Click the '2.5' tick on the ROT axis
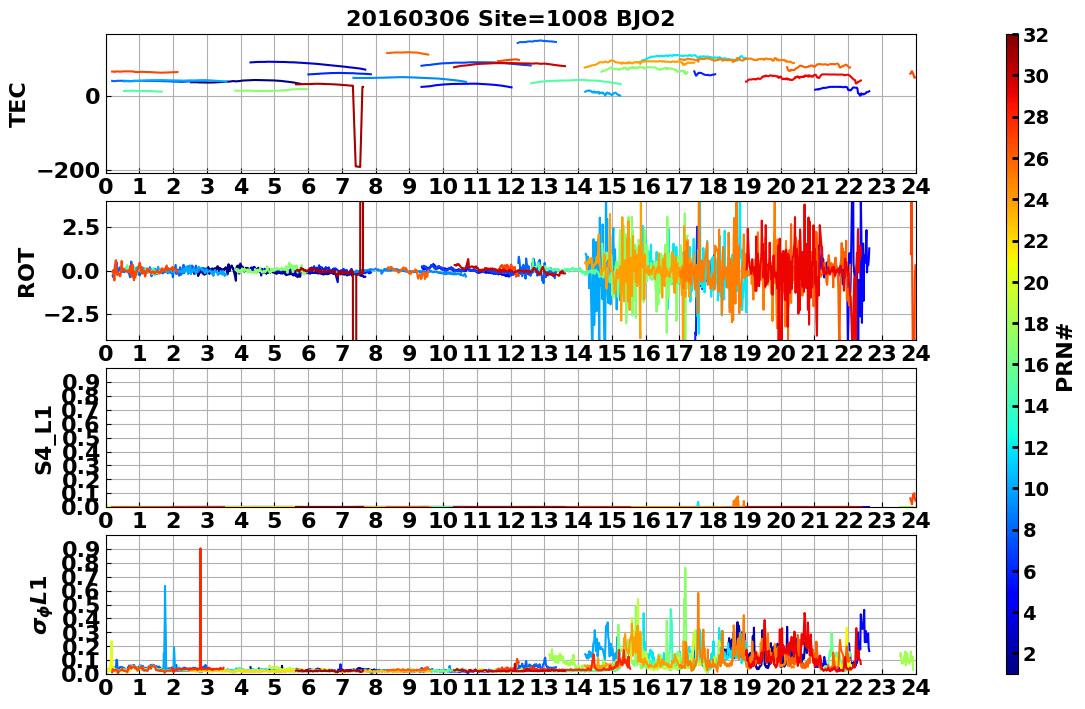The image size is (1085, 709). click(x=82, y=228)
